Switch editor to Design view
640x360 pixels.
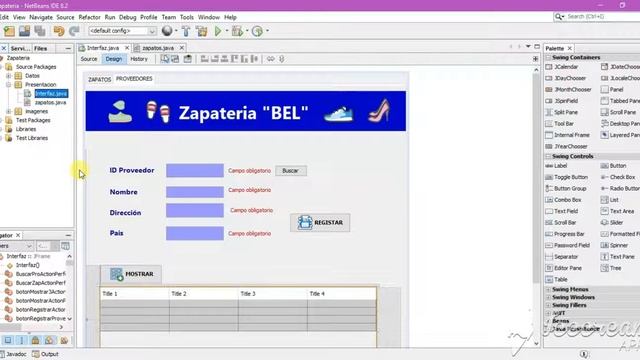[x=113, y=59]
